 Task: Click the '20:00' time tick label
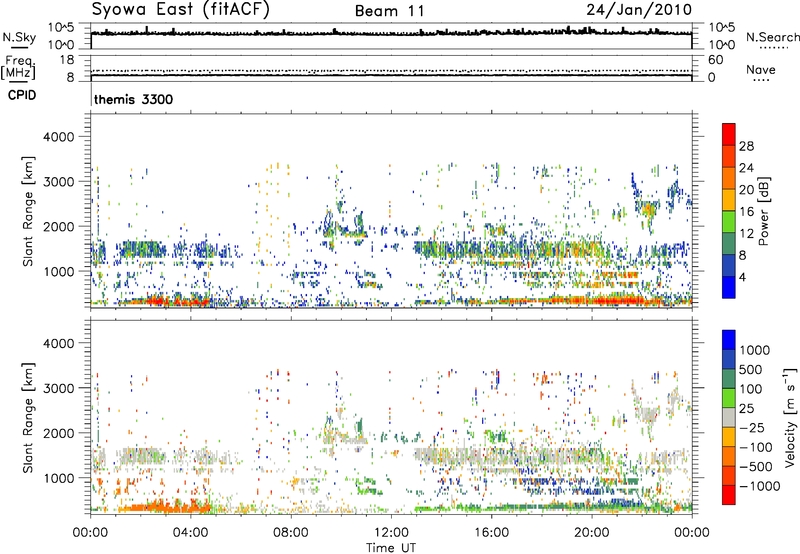click(x=591, y=533)
